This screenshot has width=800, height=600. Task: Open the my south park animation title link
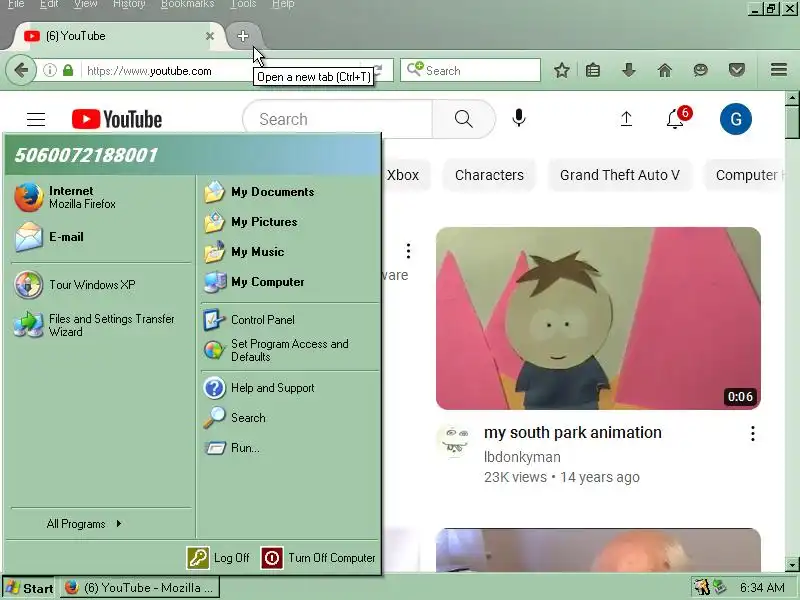572,433
